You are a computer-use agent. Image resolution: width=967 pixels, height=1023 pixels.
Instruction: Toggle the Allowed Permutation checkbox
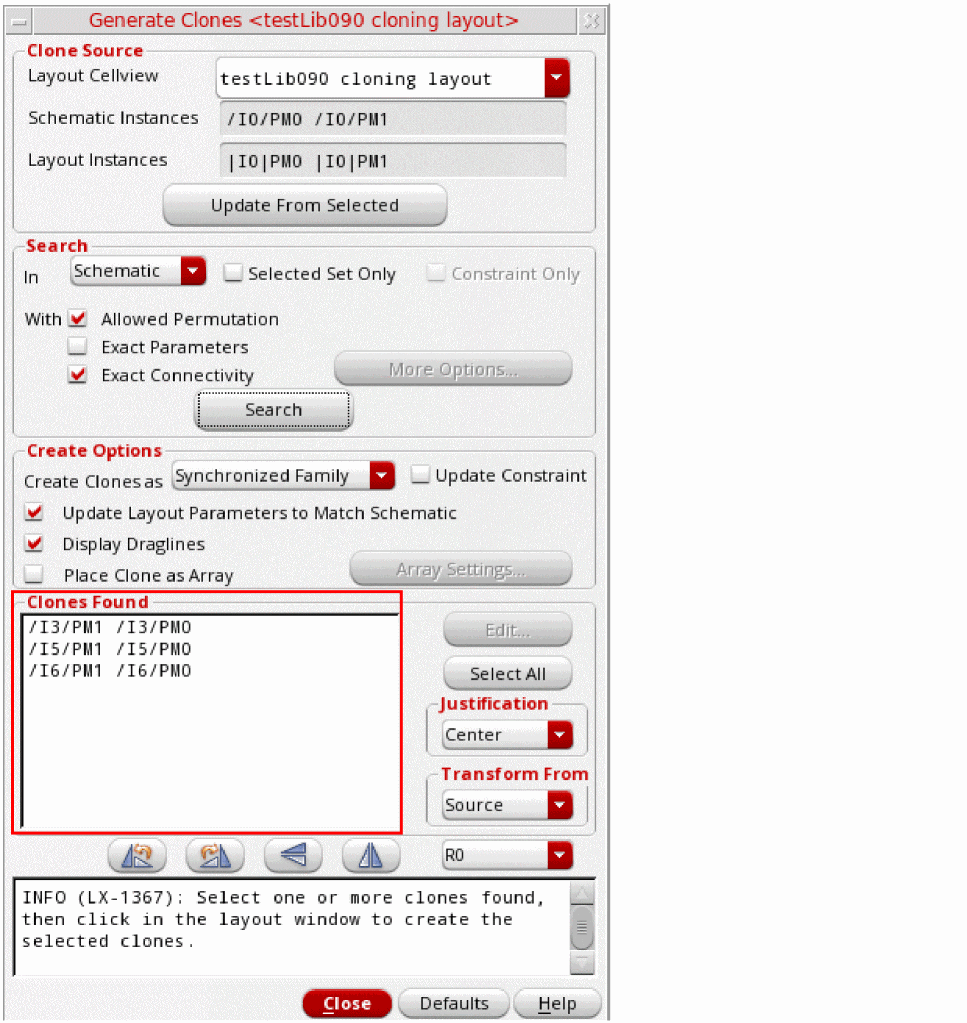(78, 319)
